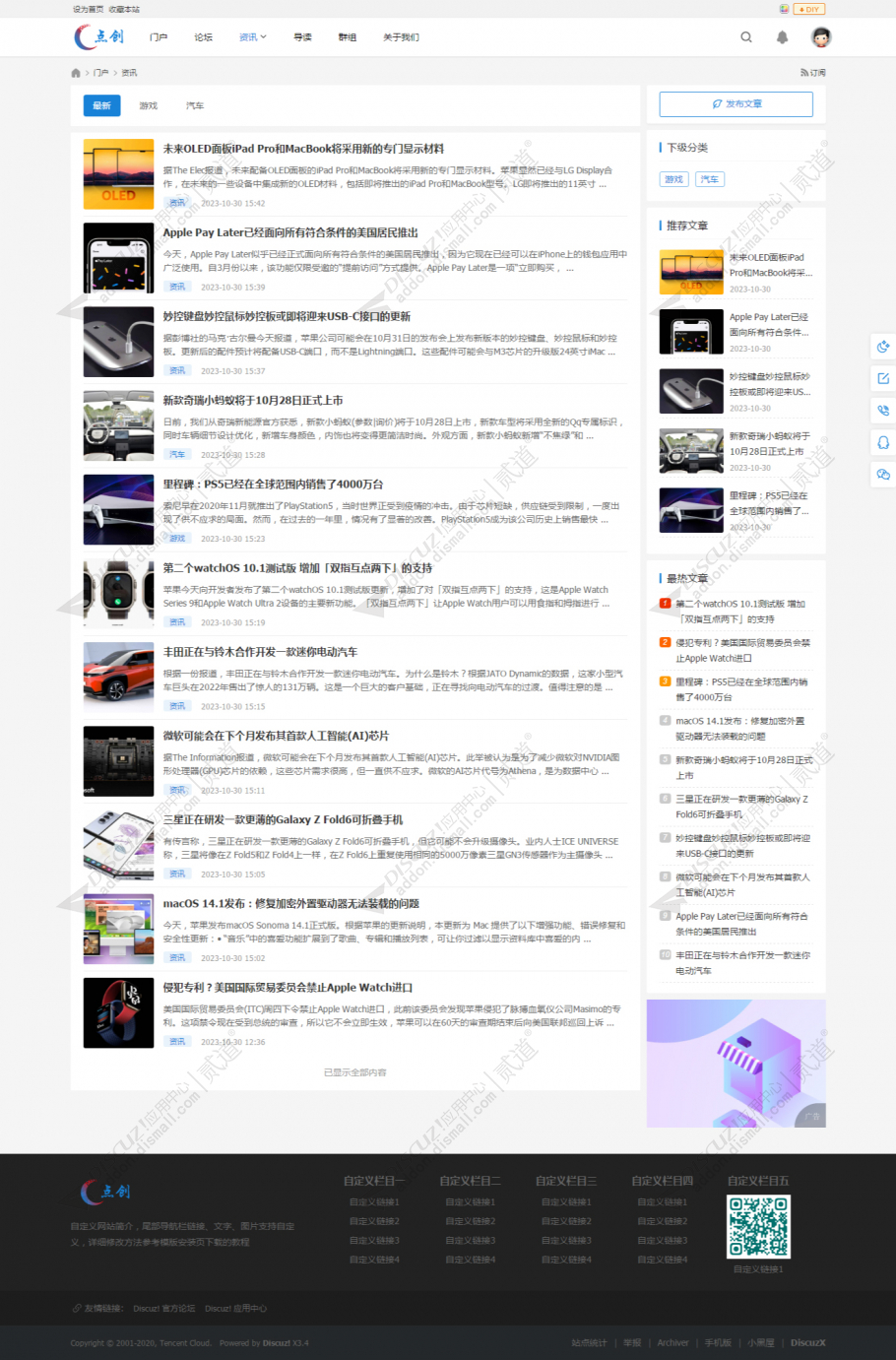This screenshot has width=896, height=1360.
Task: Click the footer QR code image
Action: tap(758, 1226)
